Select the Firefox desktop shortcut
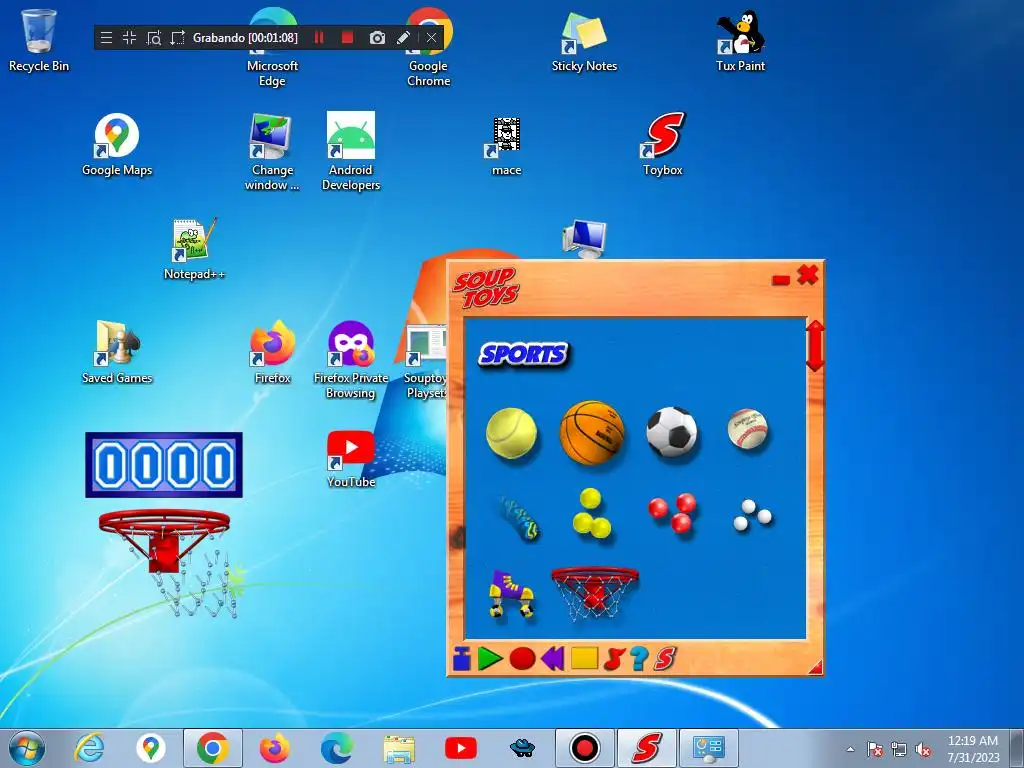Viewport: 1024px width, 768px height. pos(272,353)
